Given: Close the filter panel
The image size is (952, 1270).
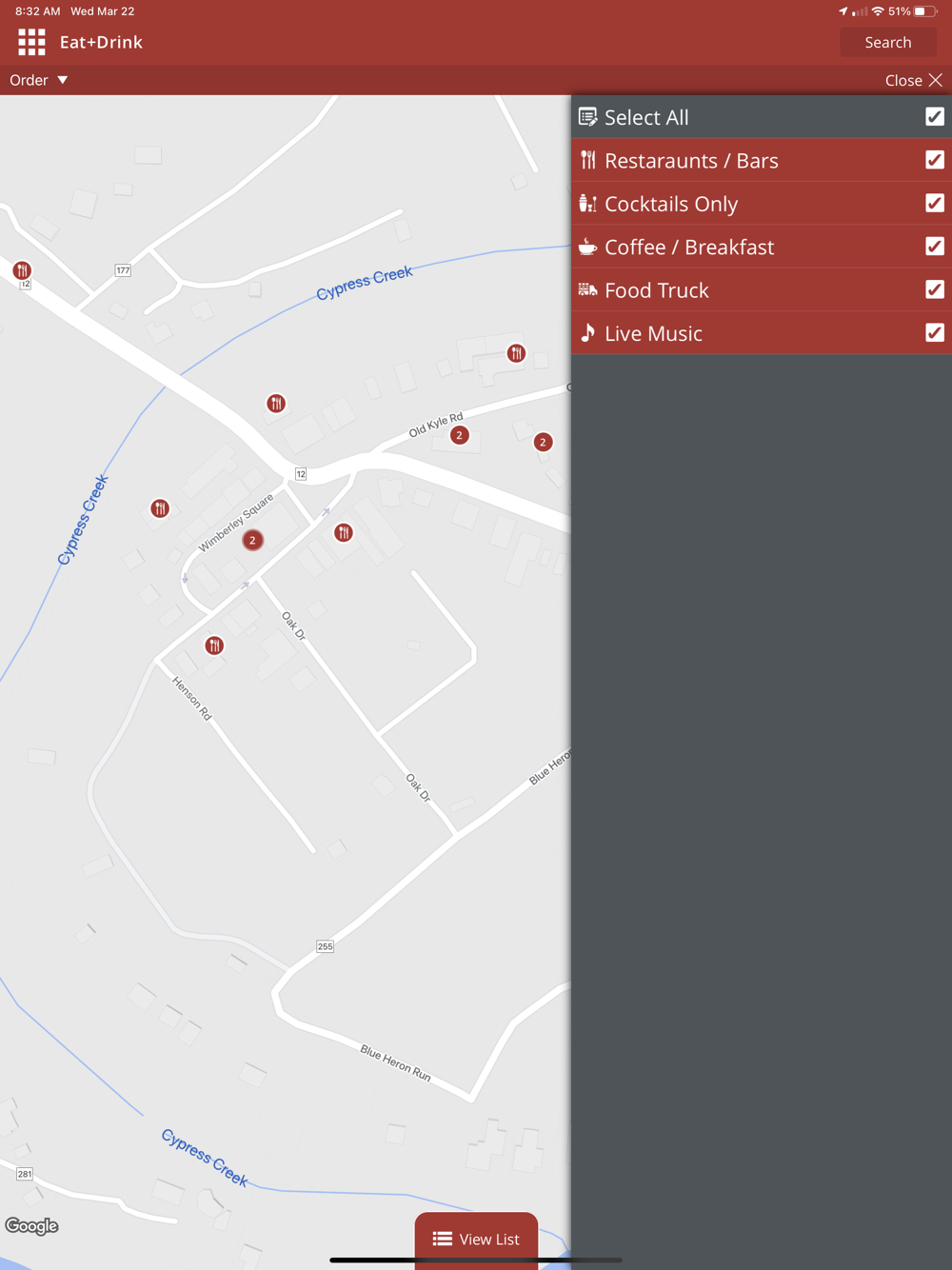Looking at the screenshot, I should coord(913,80).
